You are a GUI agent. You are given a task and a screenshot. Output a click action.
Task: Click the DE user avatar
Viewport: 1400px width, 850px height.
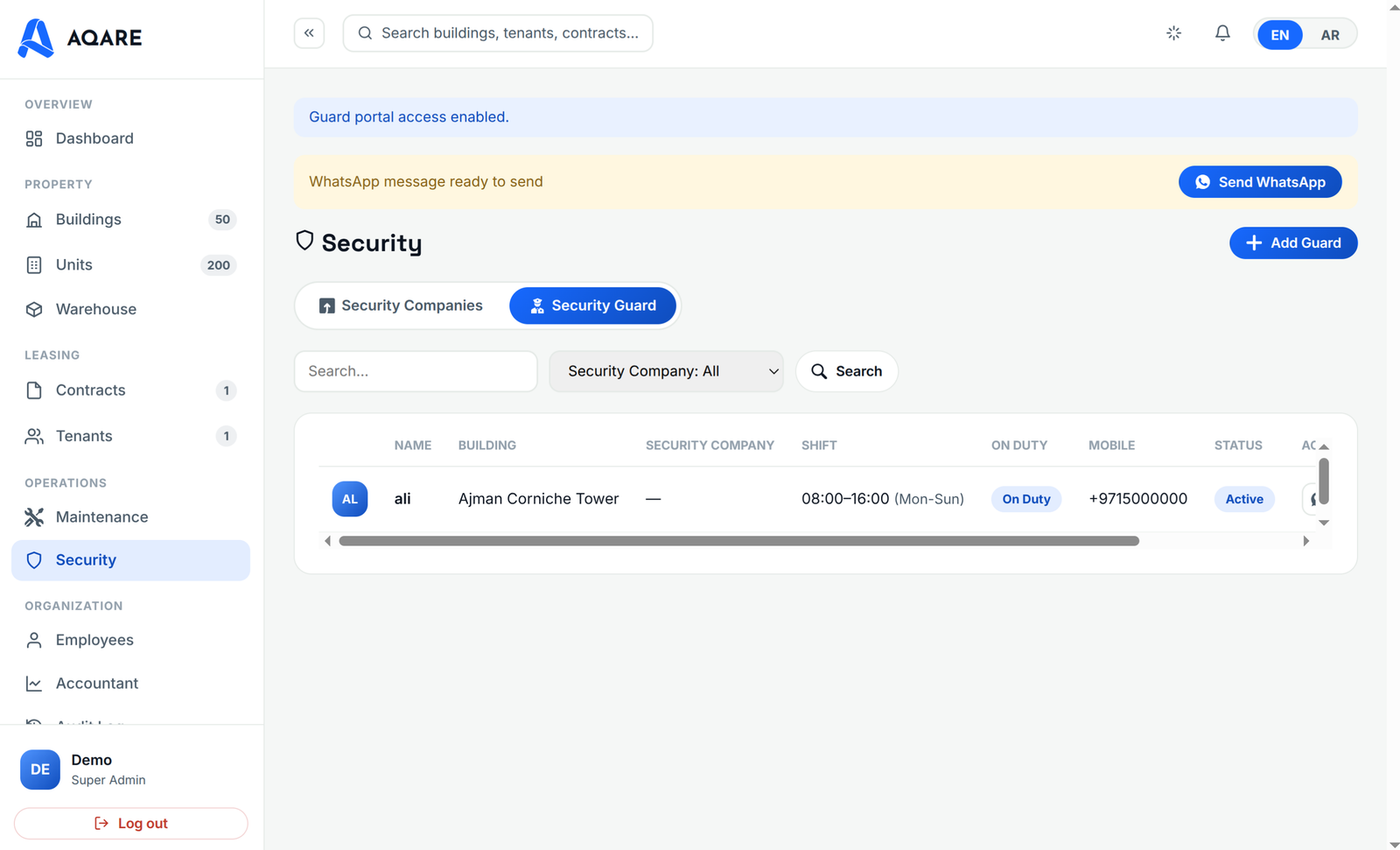coord(40,769)
